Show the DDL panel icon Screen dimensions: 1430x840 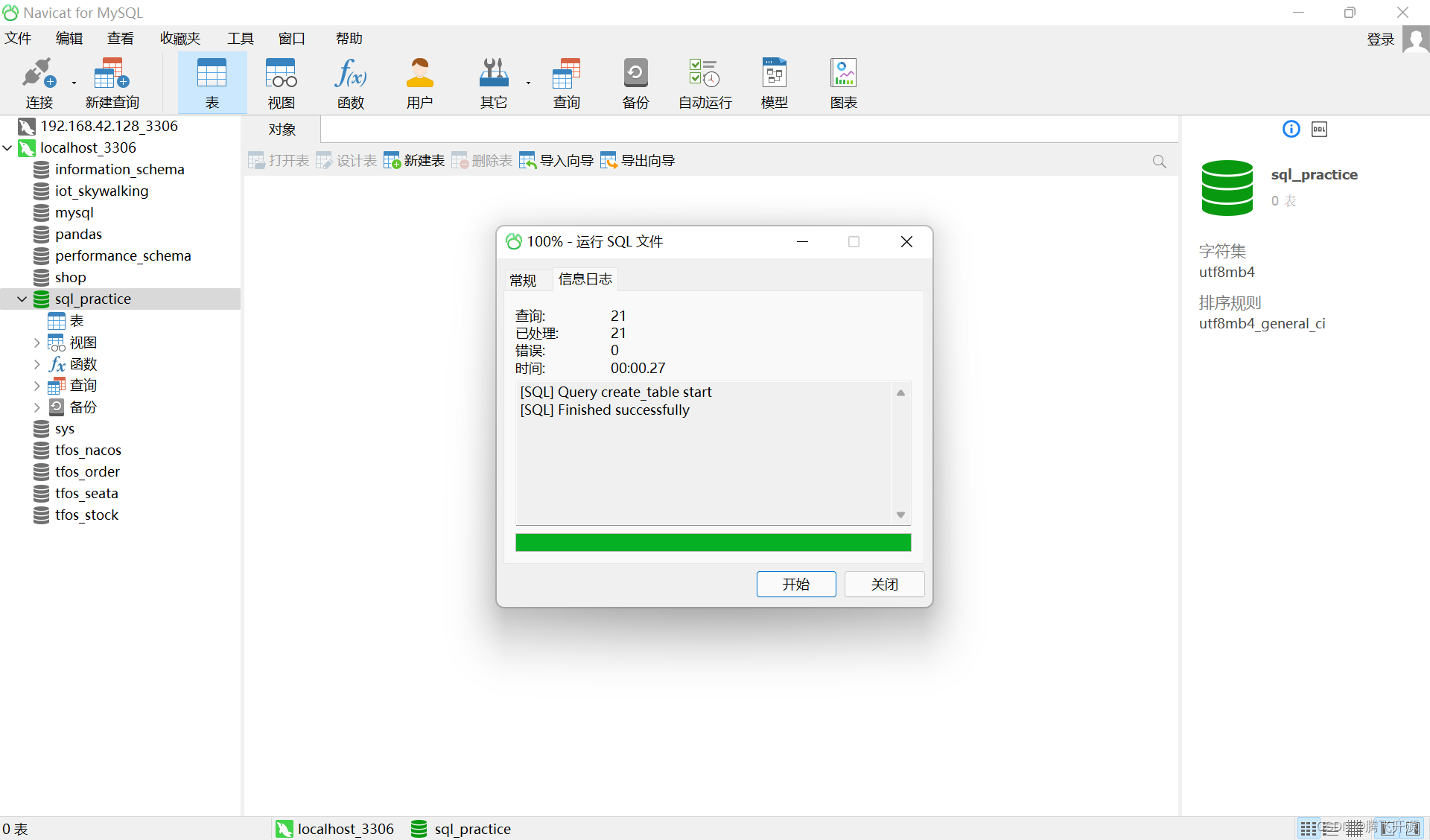point(1319,129)
